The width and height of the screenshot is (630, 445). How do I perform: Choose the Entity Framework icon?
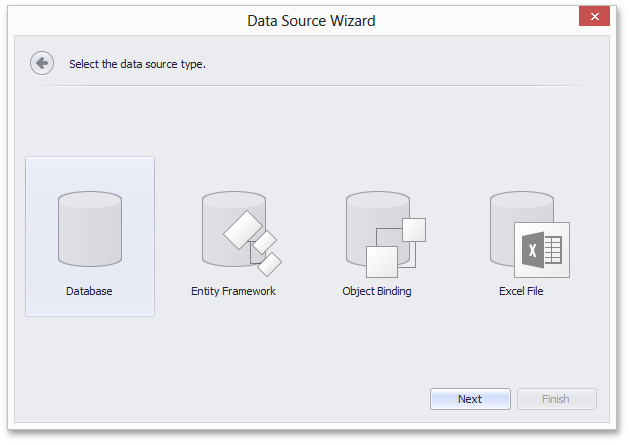coord(241,234)
